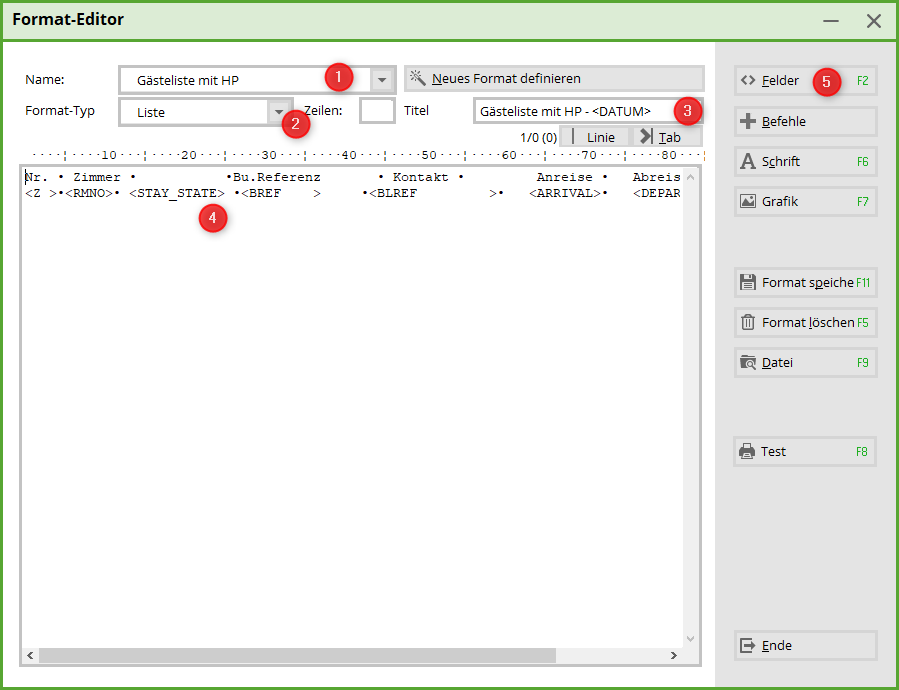
Task: Click the horizontal scrollbar right arrow
Action: coord(674,655)
